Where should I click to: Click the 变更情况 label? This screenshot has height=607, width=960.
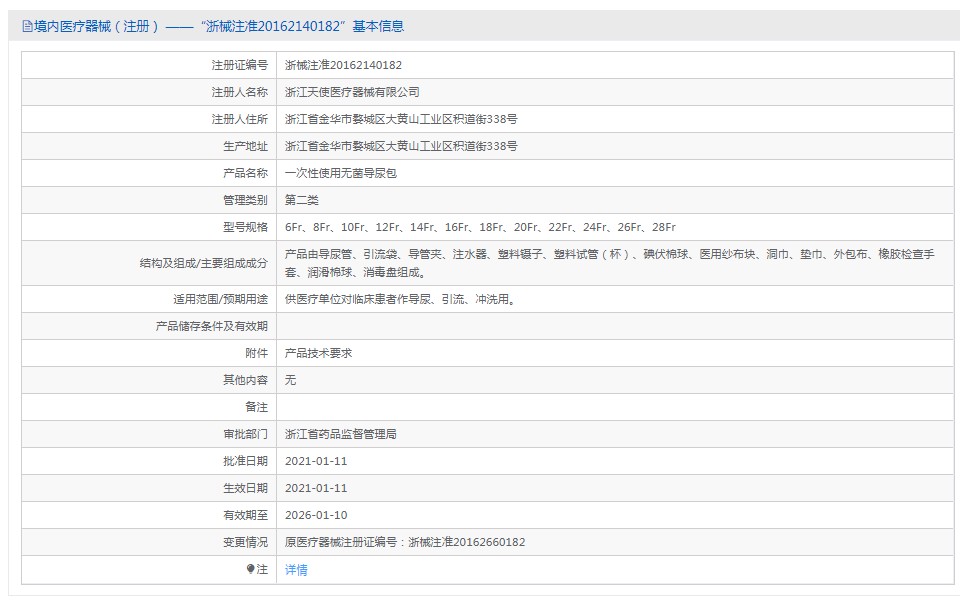(x=246, y=542)
